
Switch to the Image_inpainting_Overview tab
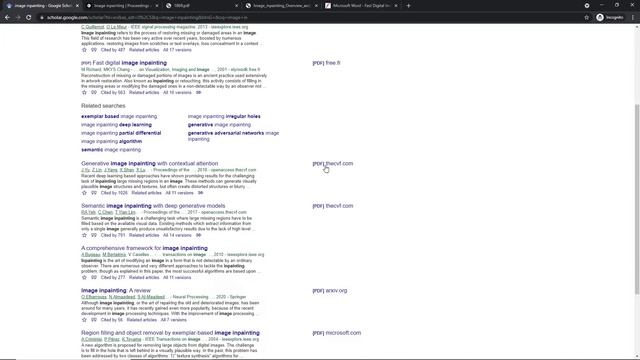click(x=281, y=6)
